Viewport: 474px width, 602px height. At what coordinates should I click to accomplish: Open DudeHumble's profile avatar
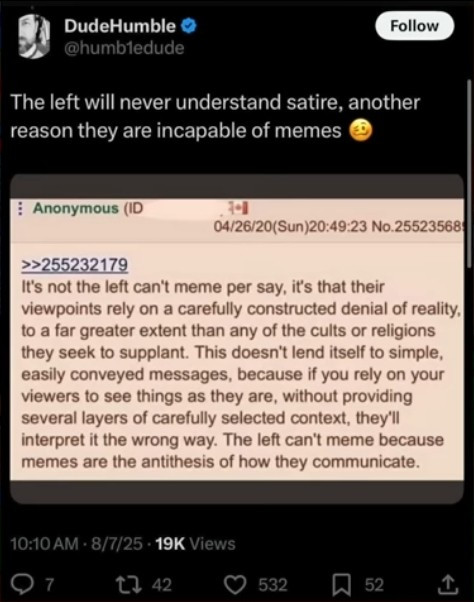pyautogui.click(x=34, y=36)
